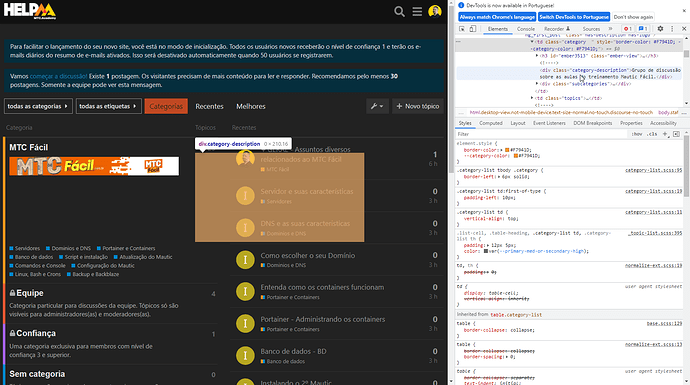Open DevTools three-dot customize menu
The height and width of the screenshot is (385, 690).
[672, 29]
